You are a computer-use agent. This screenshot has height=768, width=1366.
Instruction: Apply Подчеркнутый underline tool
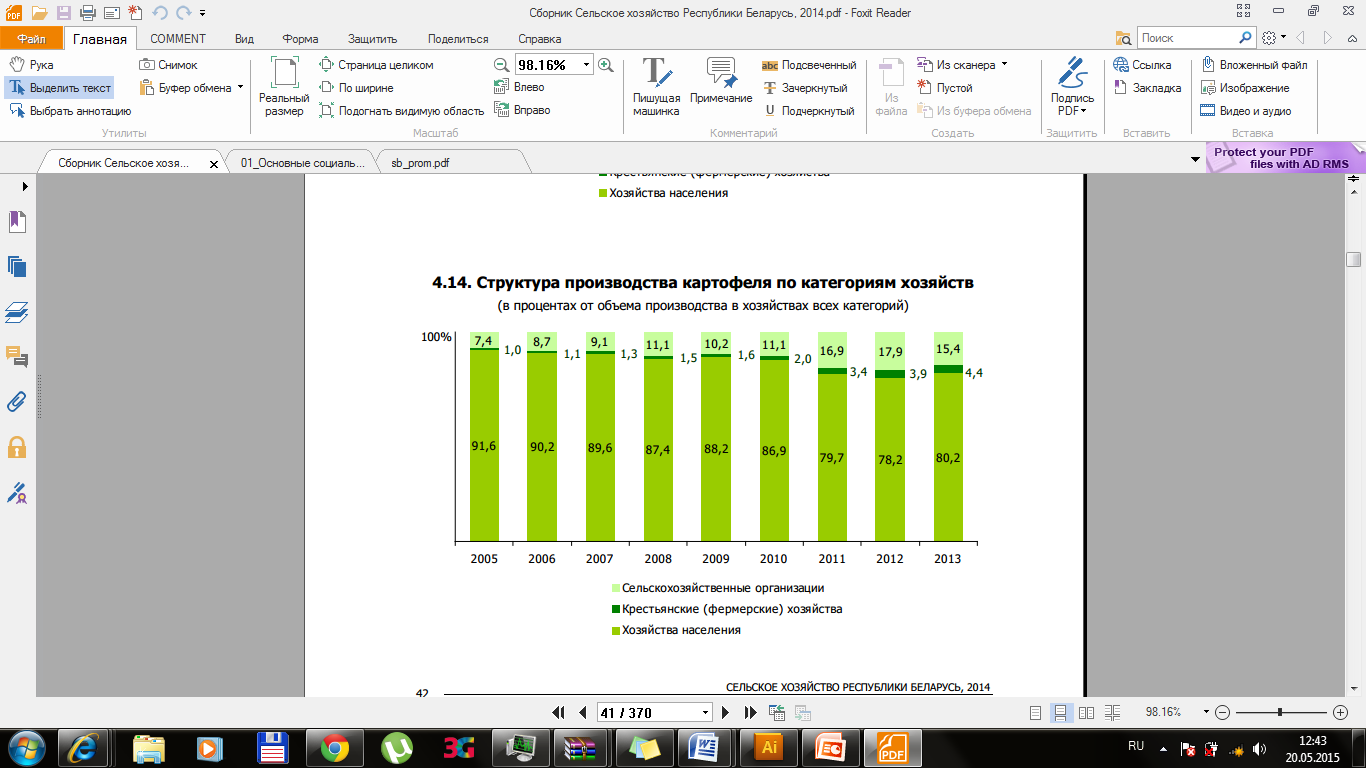[x=808, y=111]
